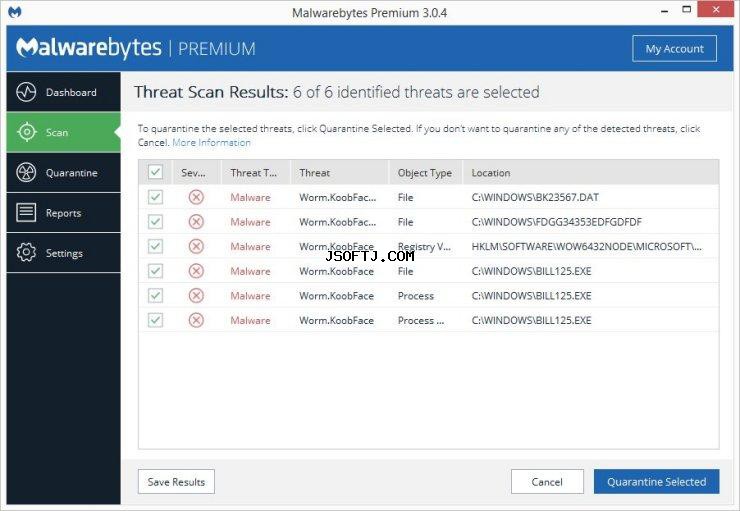Select 'Registry V...' object type cell
Image resolution: width=740 pixels, height=511 pixels.
point(424,246)
